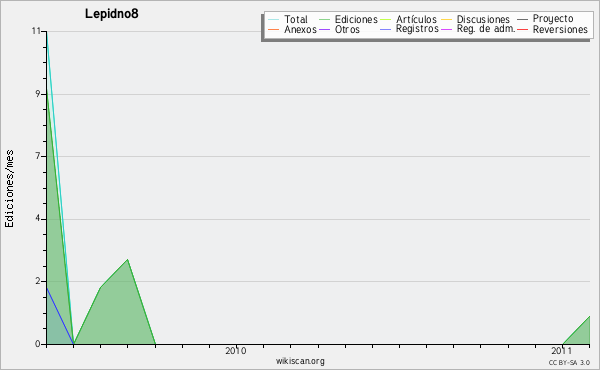Click the 2011 x-axis label
600x370 pixels.
point(562,351)
